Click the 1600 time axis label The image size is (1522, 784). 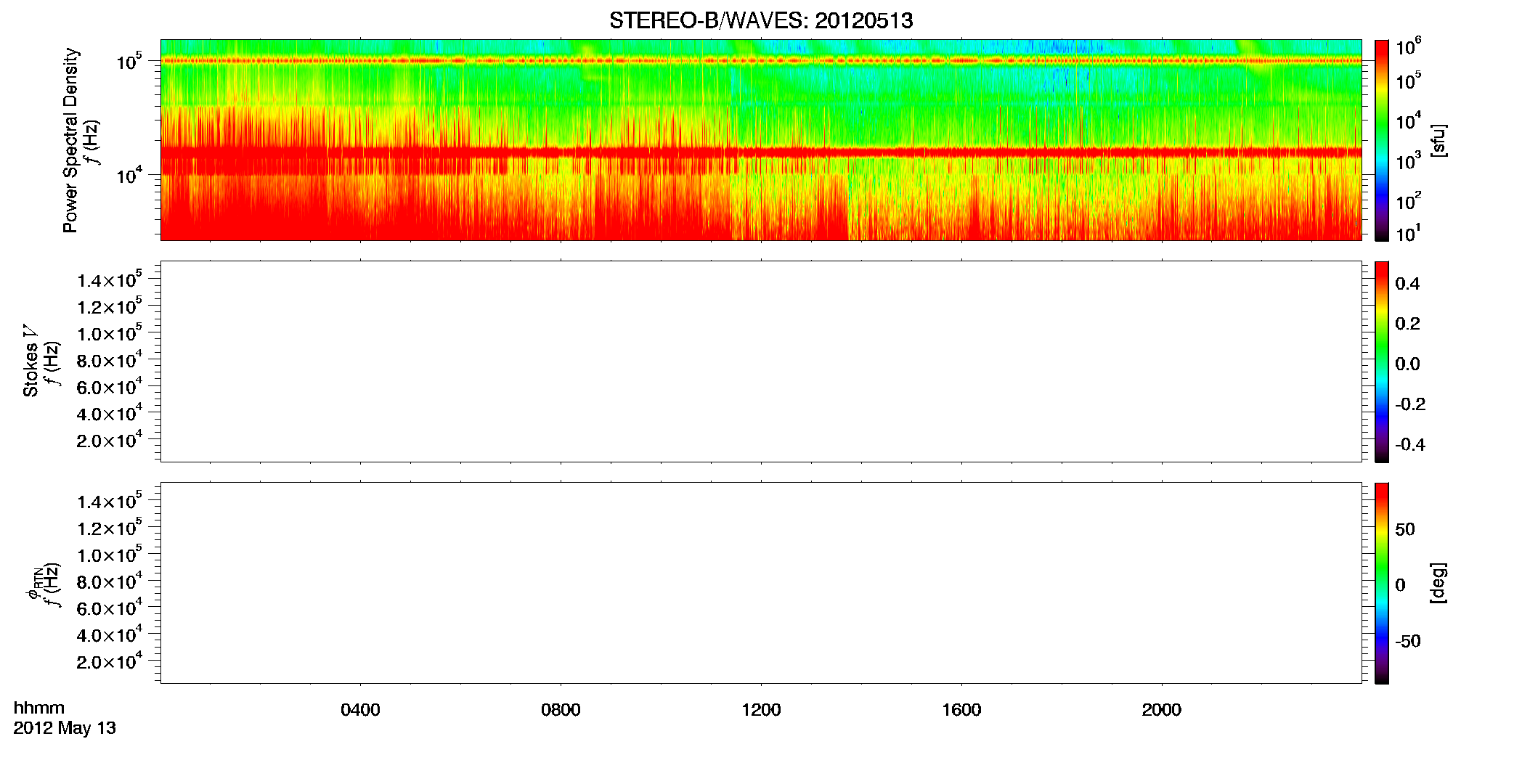961,710
